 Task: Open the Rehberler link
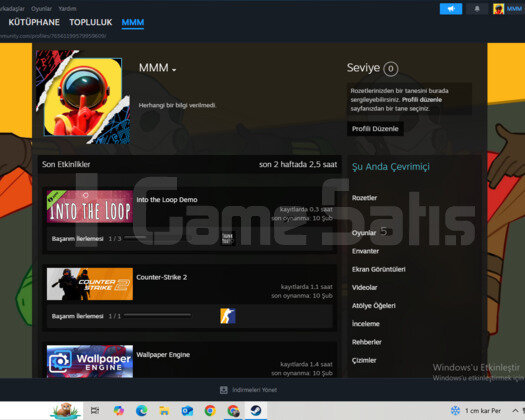coord(367,342)
